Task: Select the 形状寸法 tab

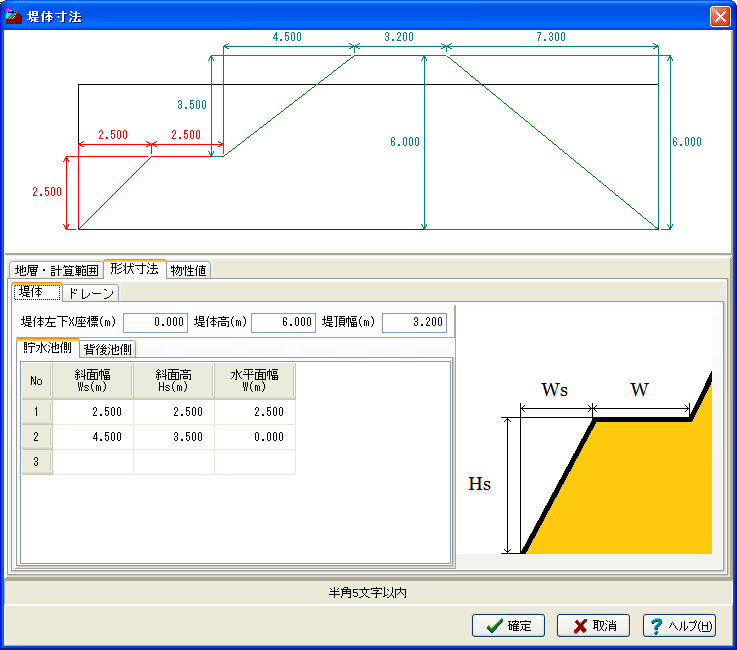Action: tap(134, 269)
